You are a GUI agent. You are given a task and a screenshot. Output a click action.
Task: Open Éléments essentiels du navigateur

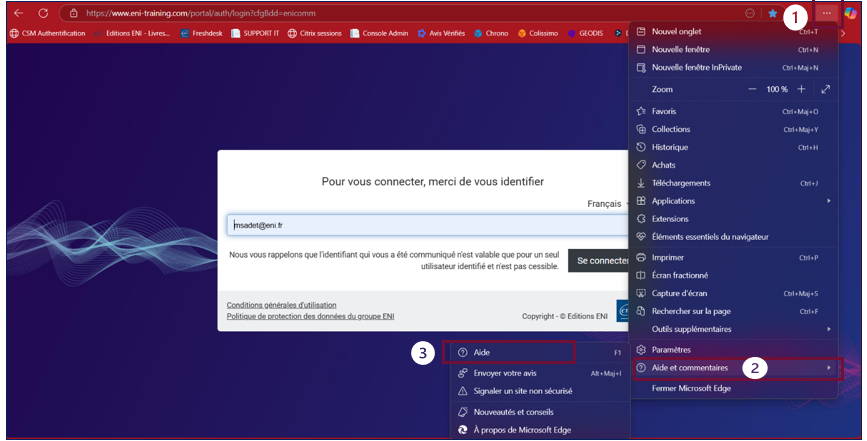[733, 237]
